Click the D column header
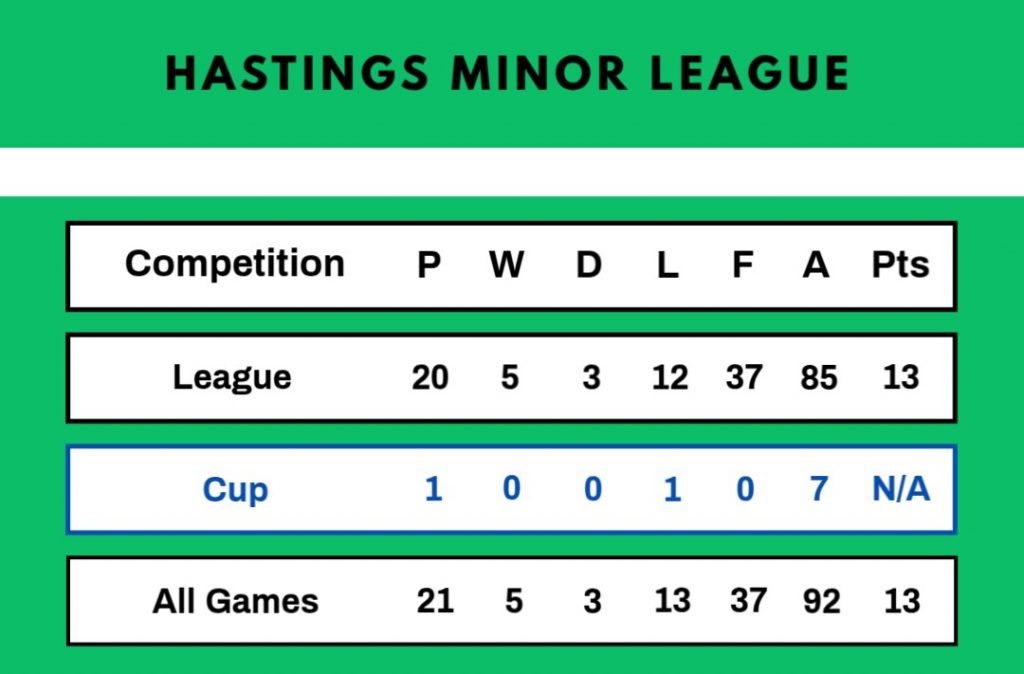Viewport: 1024px width, 674px height. click(589, 265)
